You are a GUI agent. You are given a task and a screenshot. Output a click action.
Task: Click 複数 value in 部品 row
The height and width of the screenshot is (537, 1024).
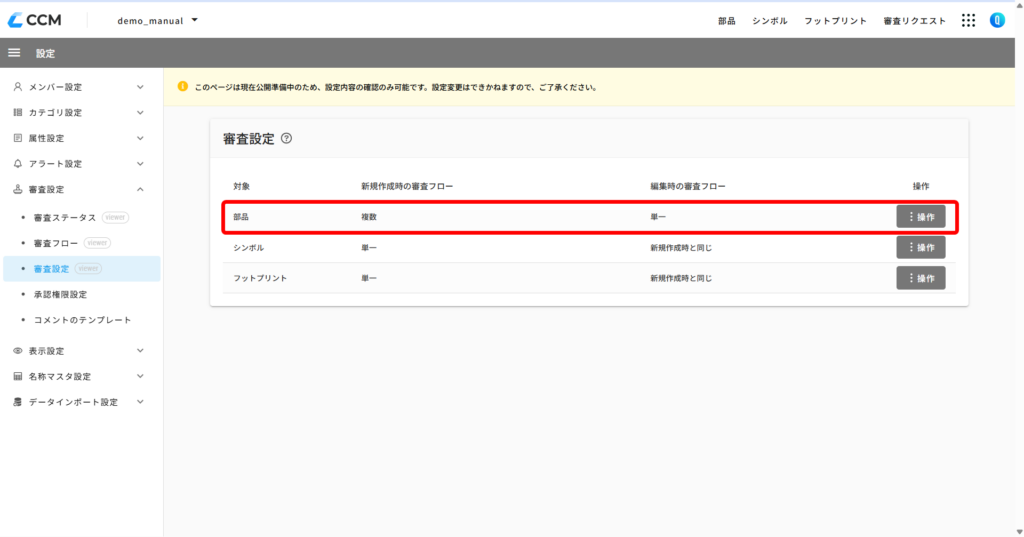[x=369, y=217]
